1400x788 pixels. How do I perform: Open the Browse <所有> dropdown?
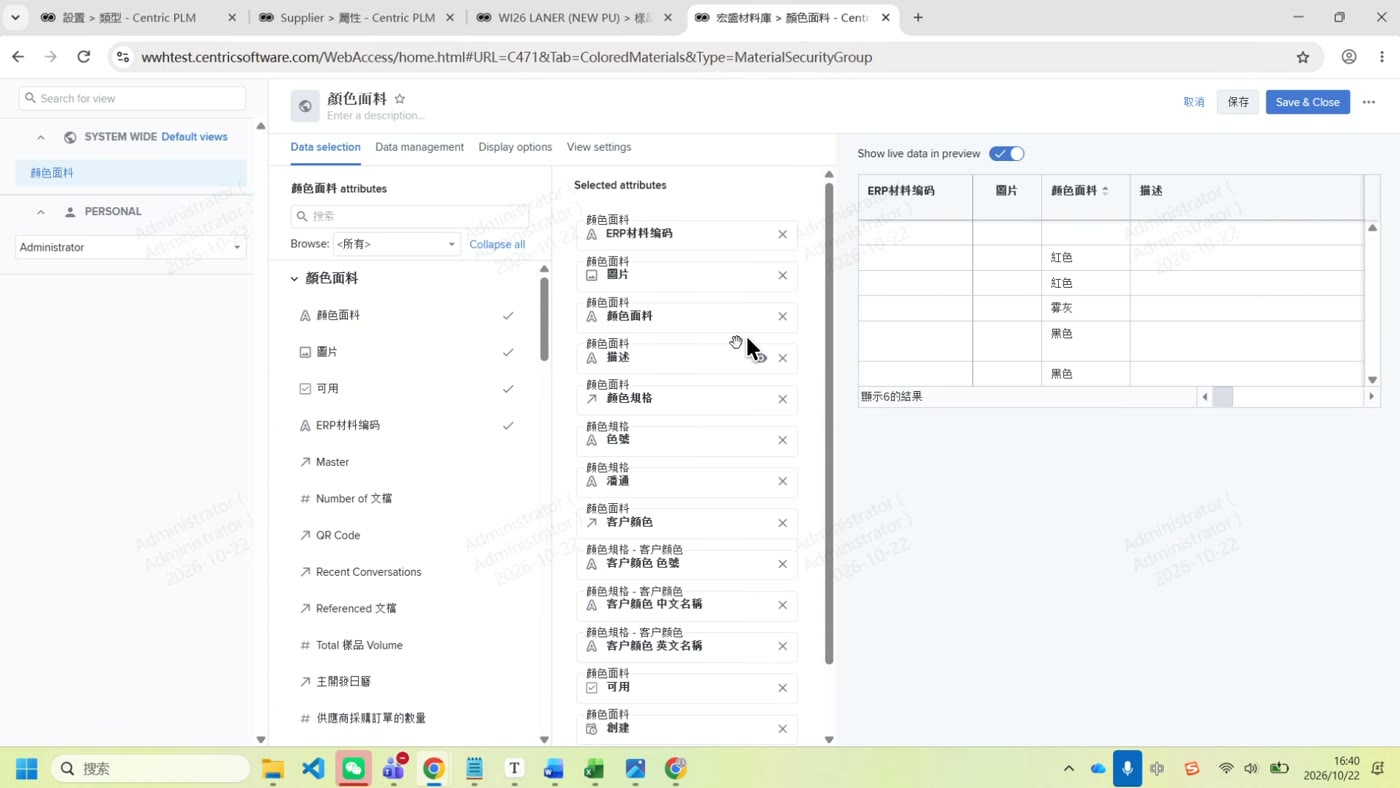[396, 244]
